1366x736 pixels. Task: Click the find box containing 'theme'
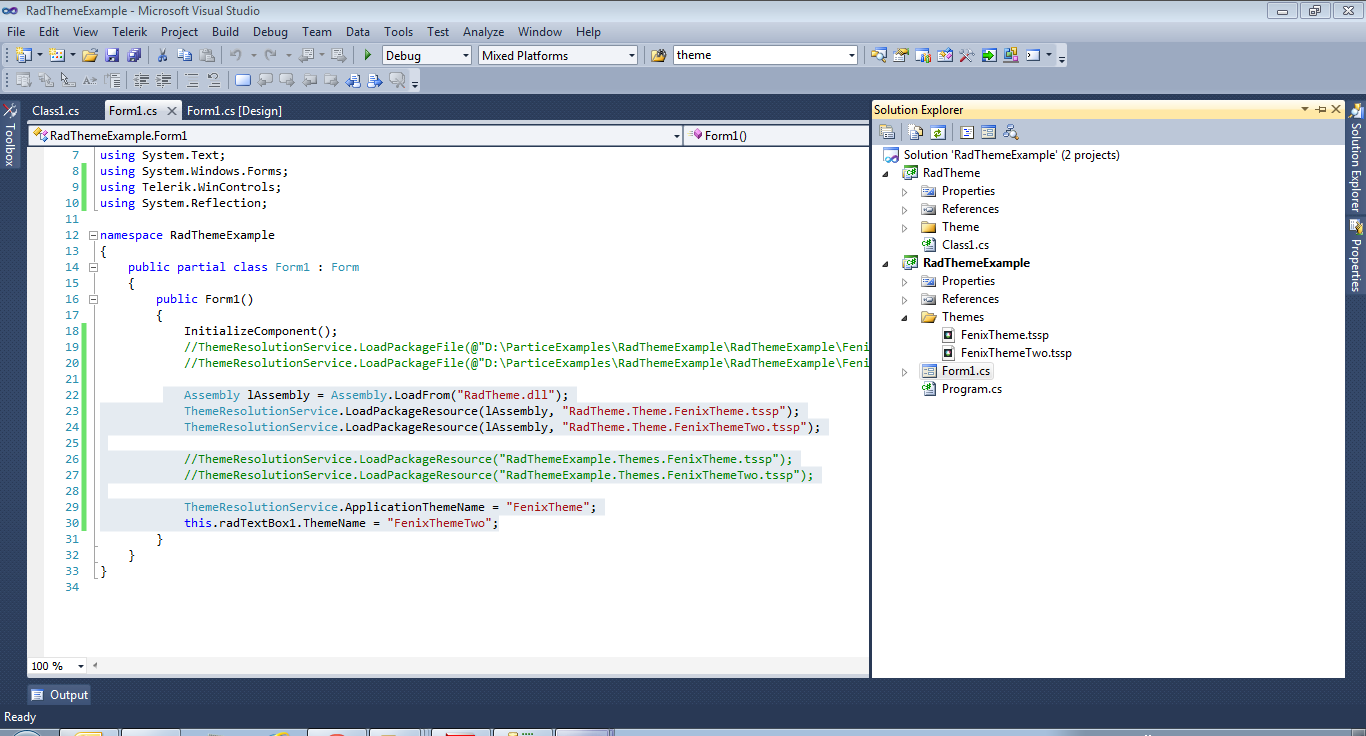[758, 56]
